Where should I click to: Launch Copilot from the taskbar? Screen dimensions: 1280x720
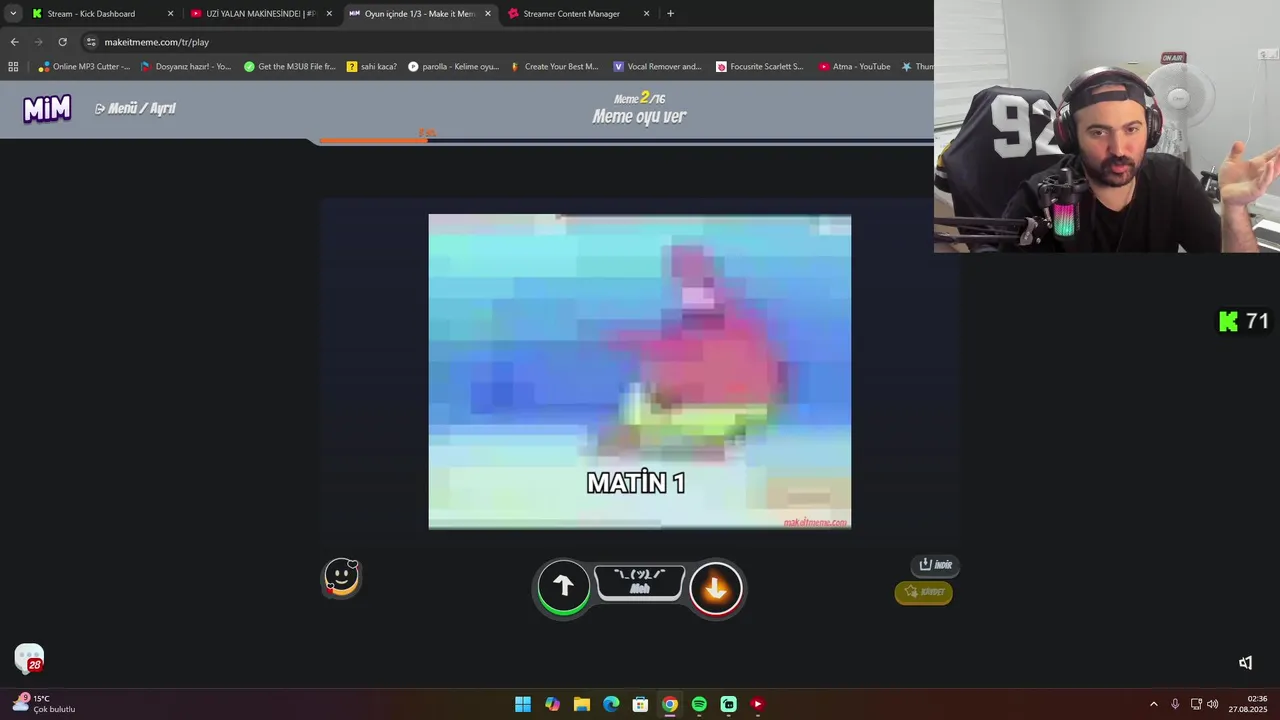tap(552, 704)
